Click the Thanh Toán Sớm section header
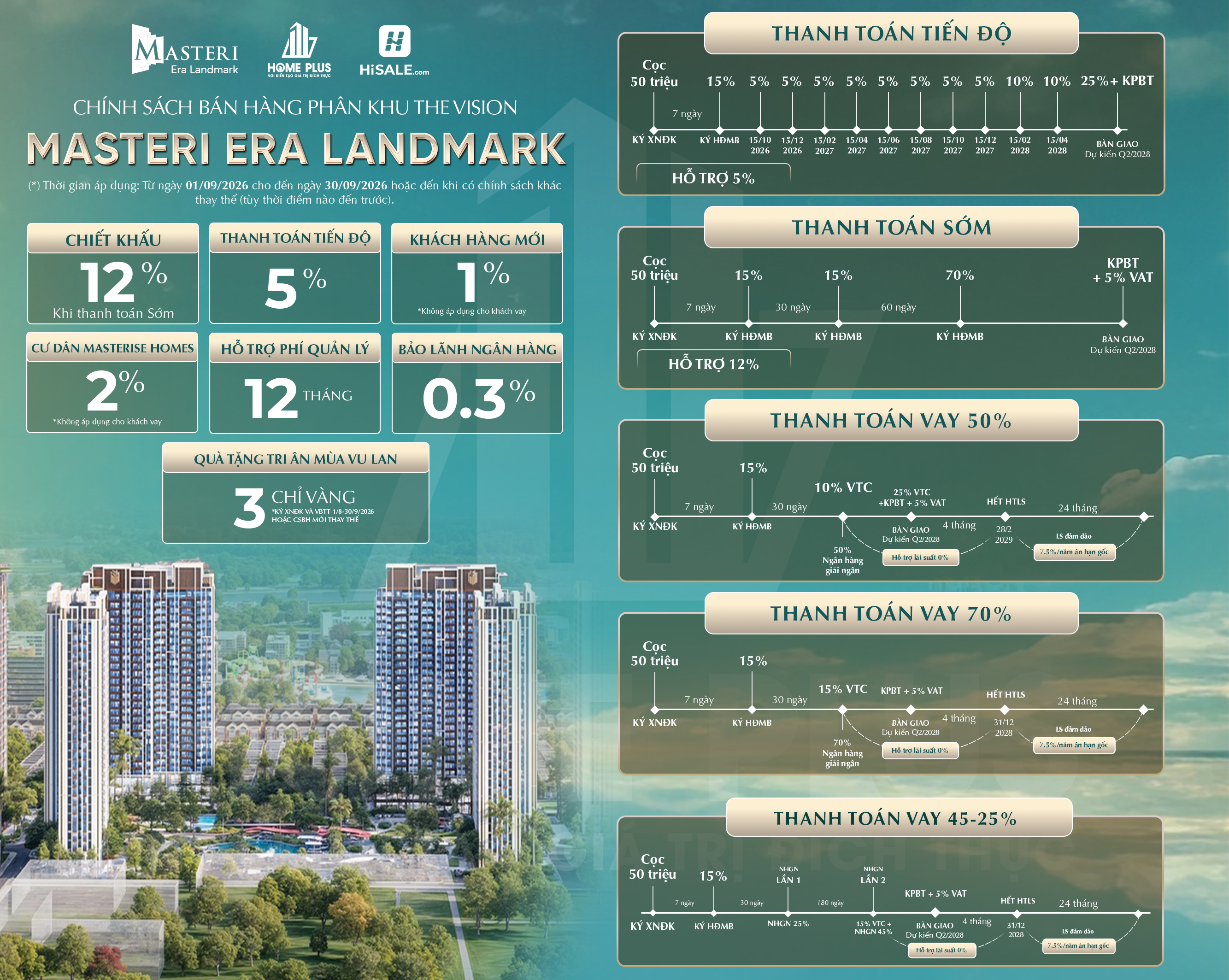This screenshot has width=1229, height=980. [x=892, y=227]
